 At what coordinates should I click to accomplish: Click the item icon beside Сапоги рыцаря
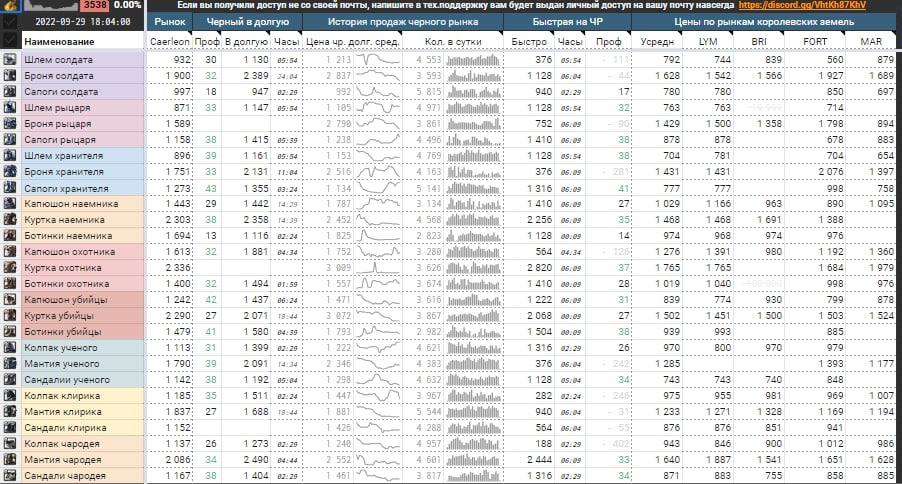10,139
